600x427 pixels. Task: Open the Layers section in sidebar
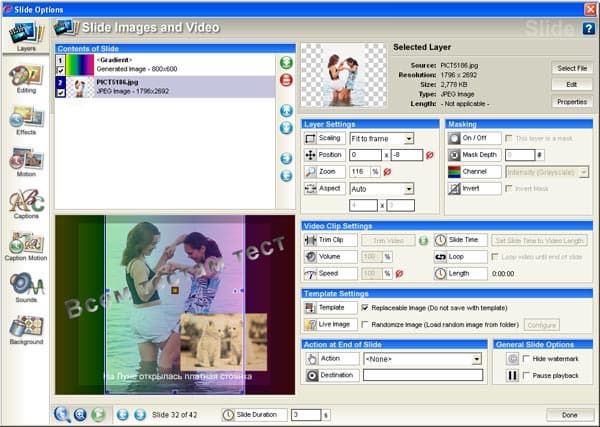click(x=26, y=36)
